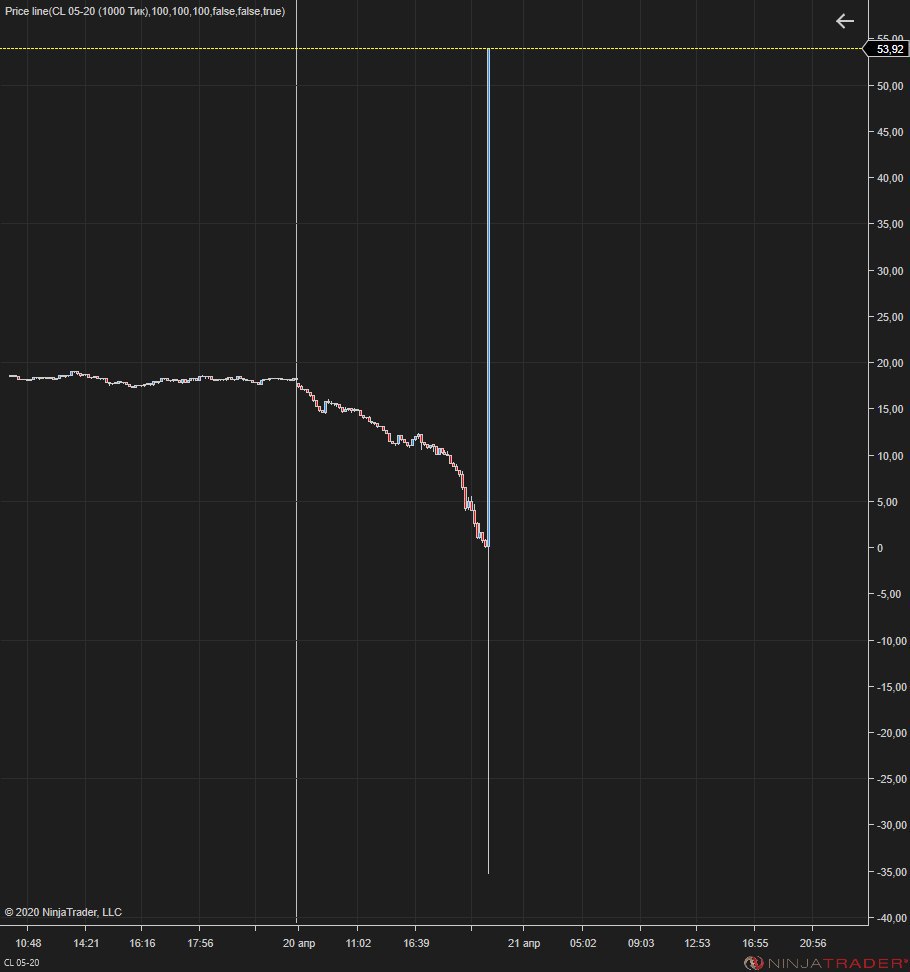910x972 pixels.
Task: Click the 11:02 time axis label
Action: click(358, 943)
